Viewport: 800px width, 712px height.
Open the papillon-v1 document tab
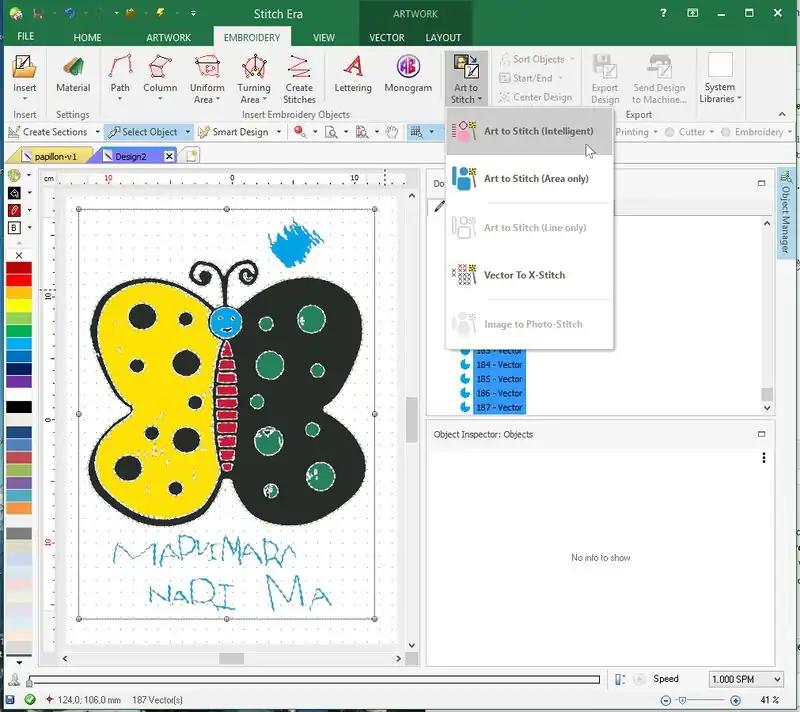tap(56, 156)
